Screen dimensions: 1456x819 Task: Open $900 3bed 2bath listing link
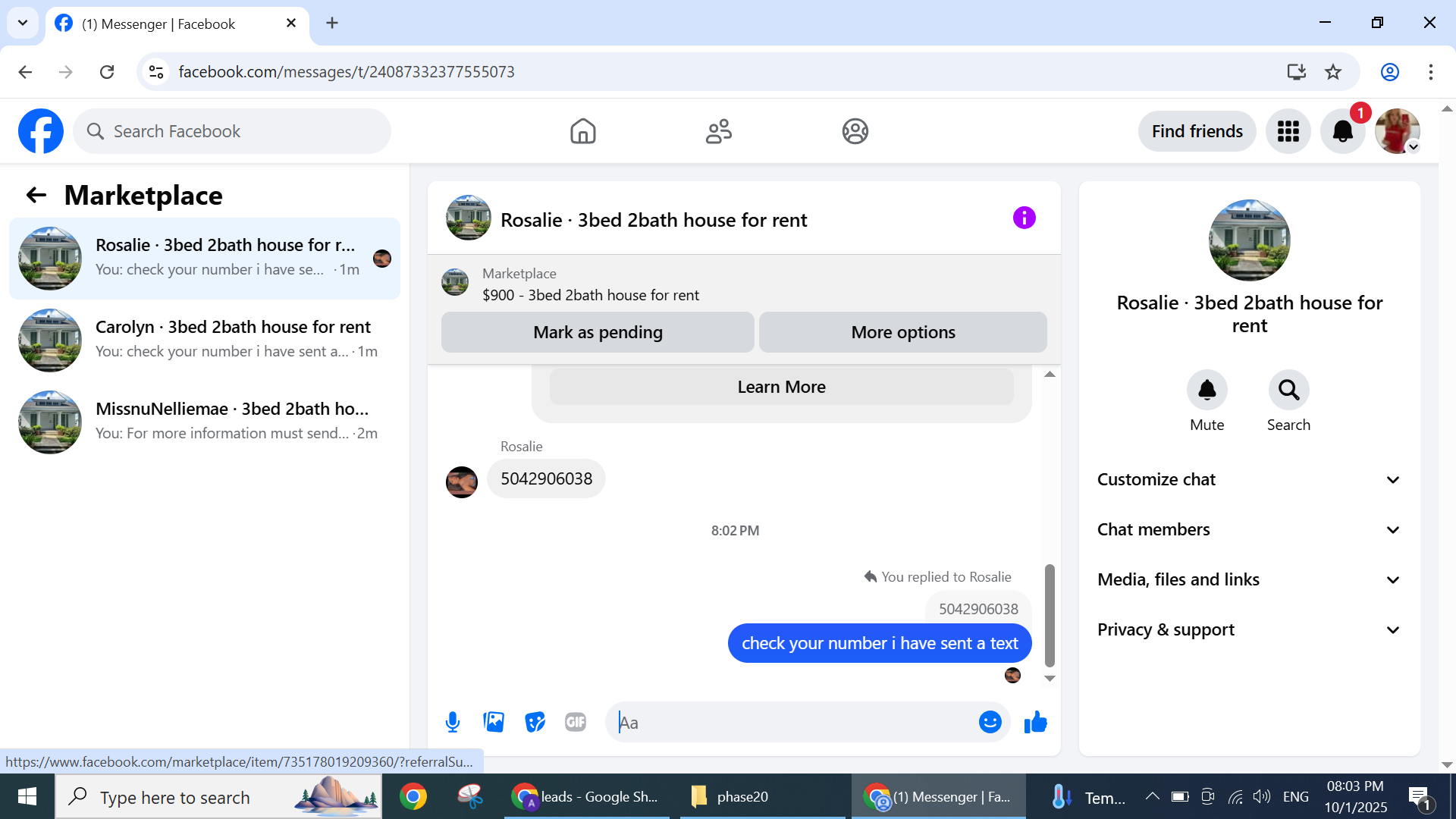tap(591, 295)
